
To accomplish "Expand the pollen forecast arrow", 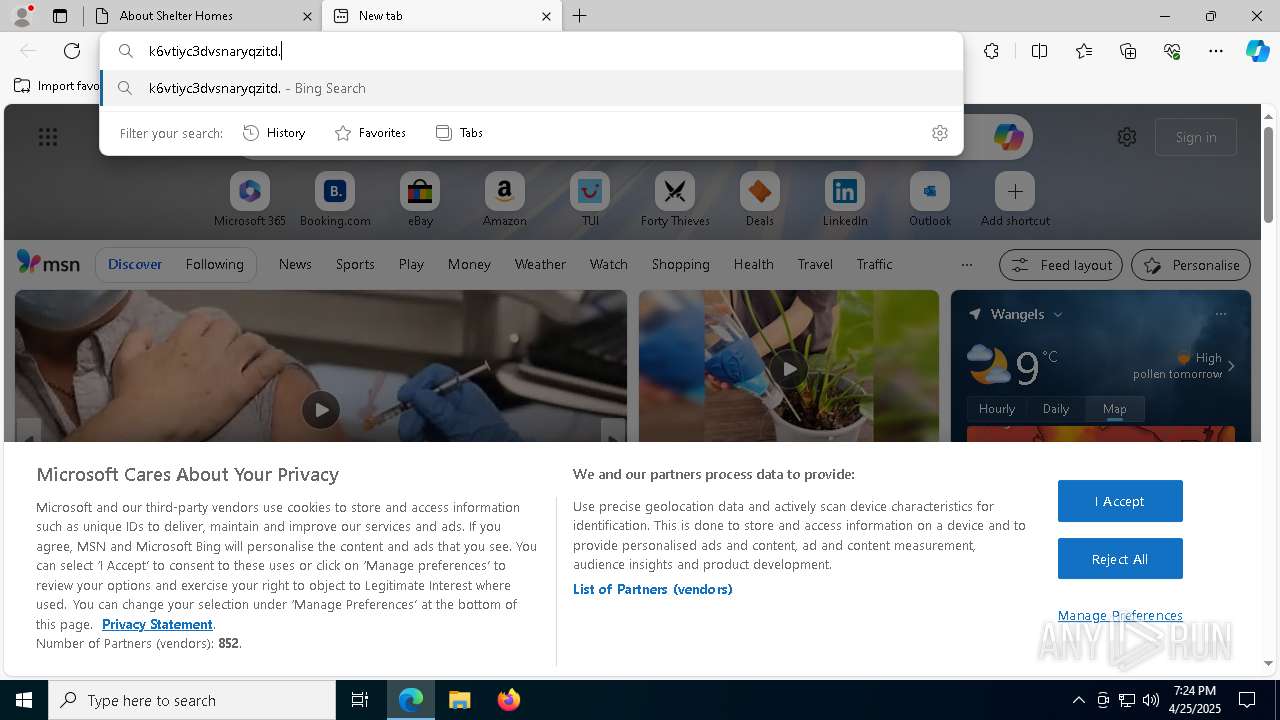I will tap(1231, 366).
